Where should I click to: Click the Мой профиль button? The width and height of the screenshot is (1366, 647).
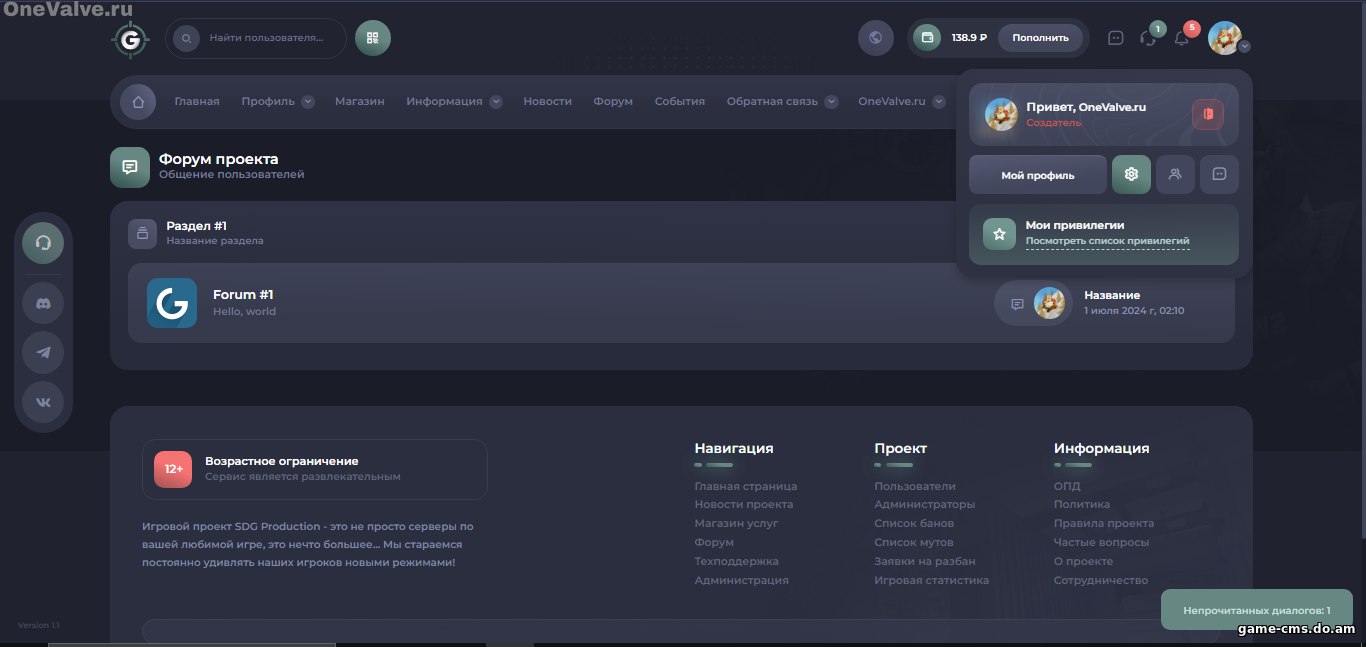tap(1037, 175)
